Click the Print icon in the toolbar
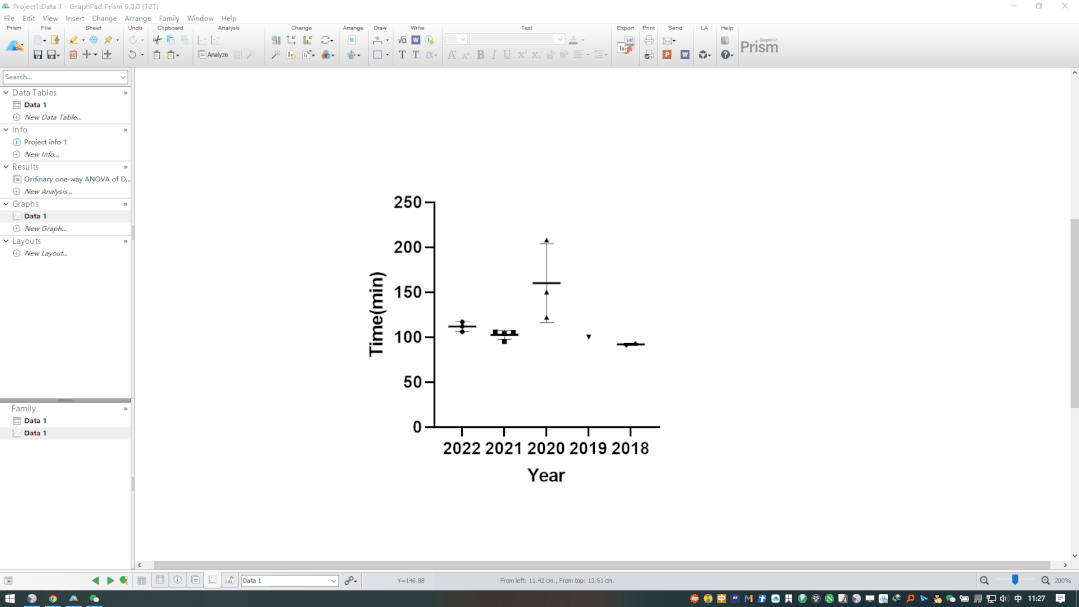Viewport: 1079px width, 607px height. [x=649, y=40]
